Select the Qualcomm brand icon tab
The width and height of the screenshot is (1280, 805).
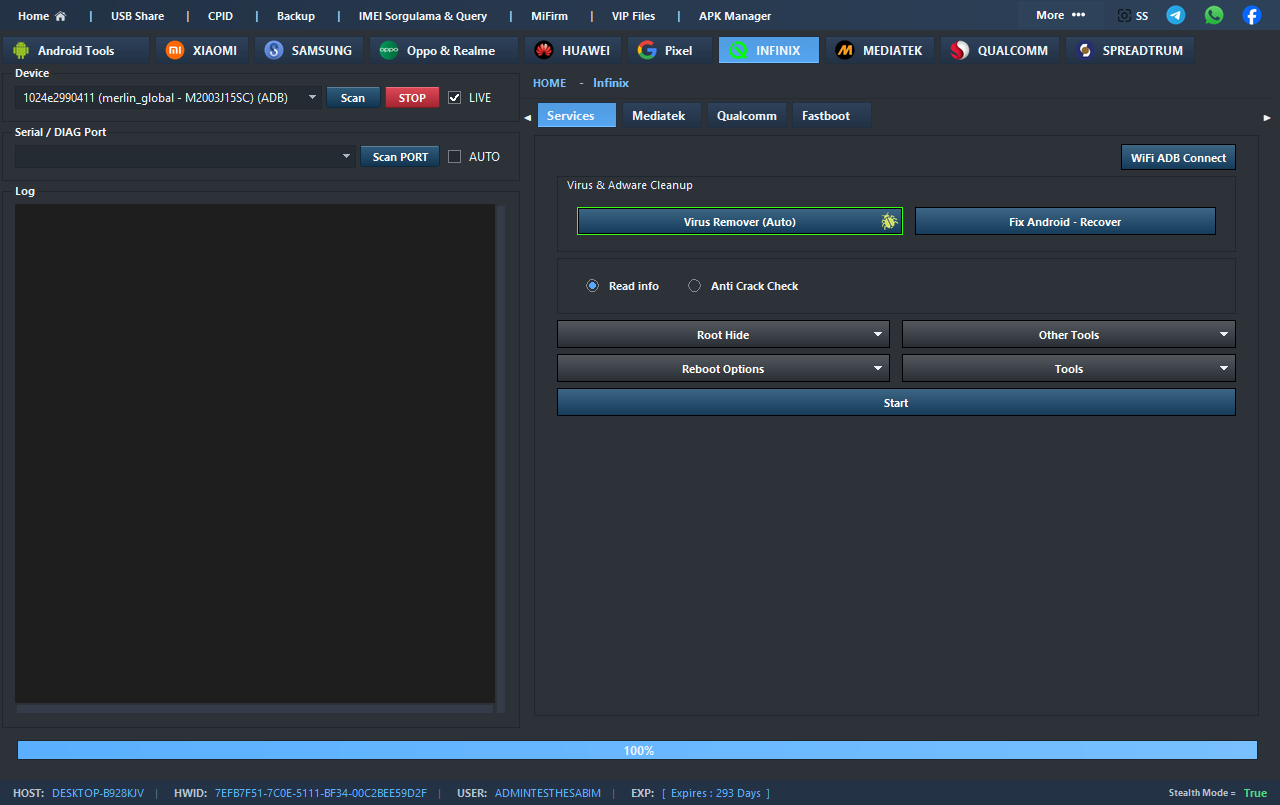pyautogui.click(x=999, y=50)
